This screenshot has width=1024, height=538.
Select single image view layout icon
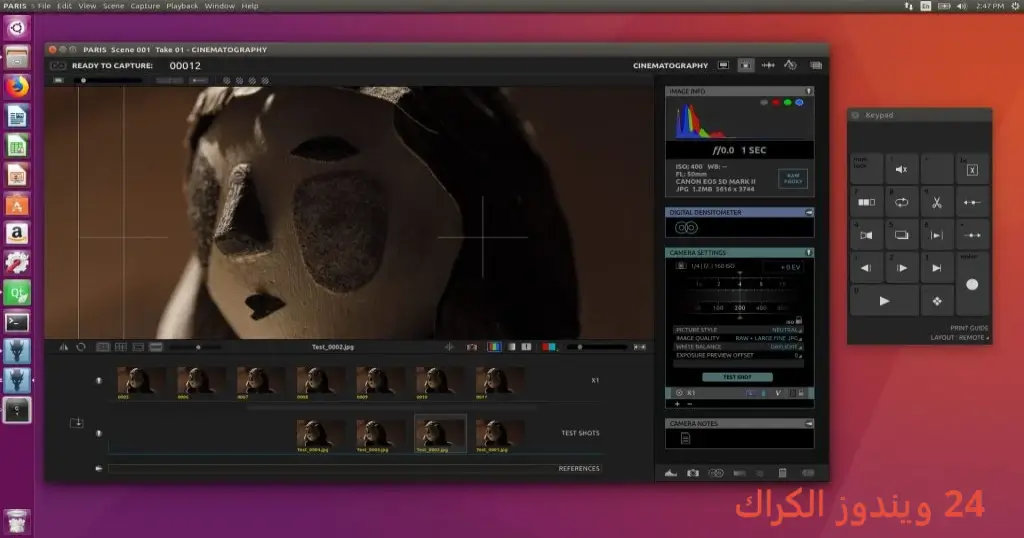pos(103,347)
